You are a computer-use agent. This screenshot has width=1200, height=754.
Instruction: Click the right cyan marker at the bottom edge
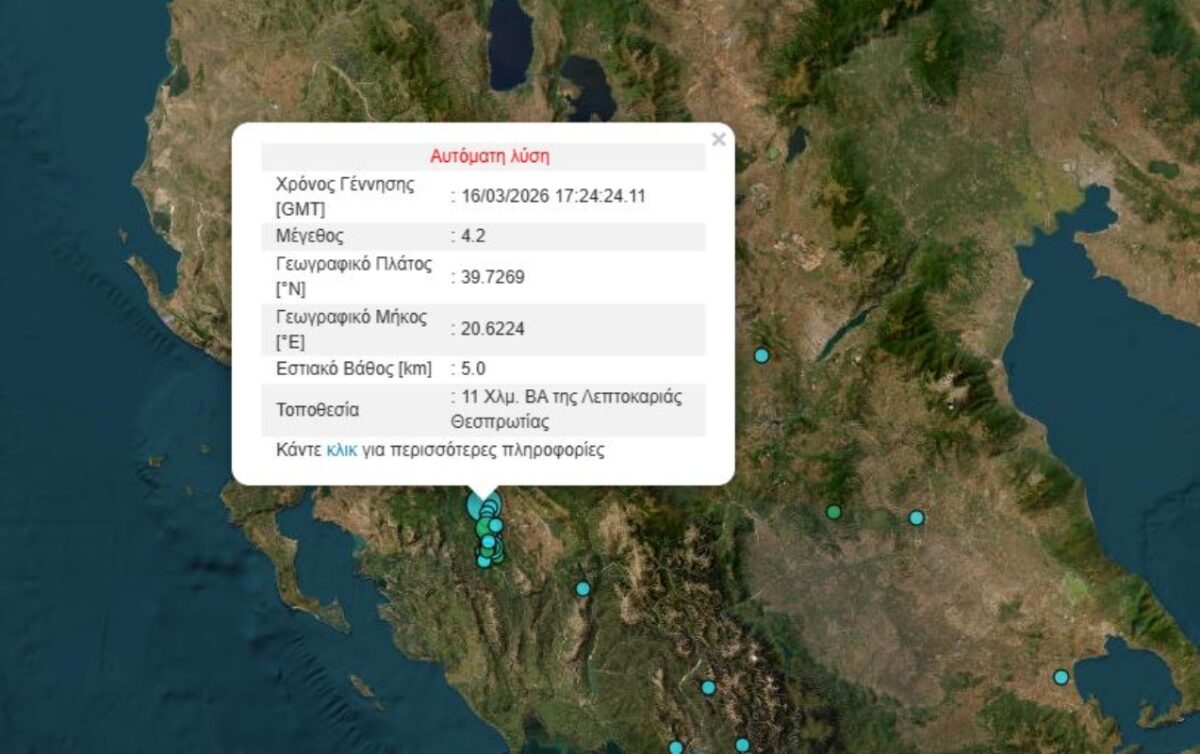point(742,745)
